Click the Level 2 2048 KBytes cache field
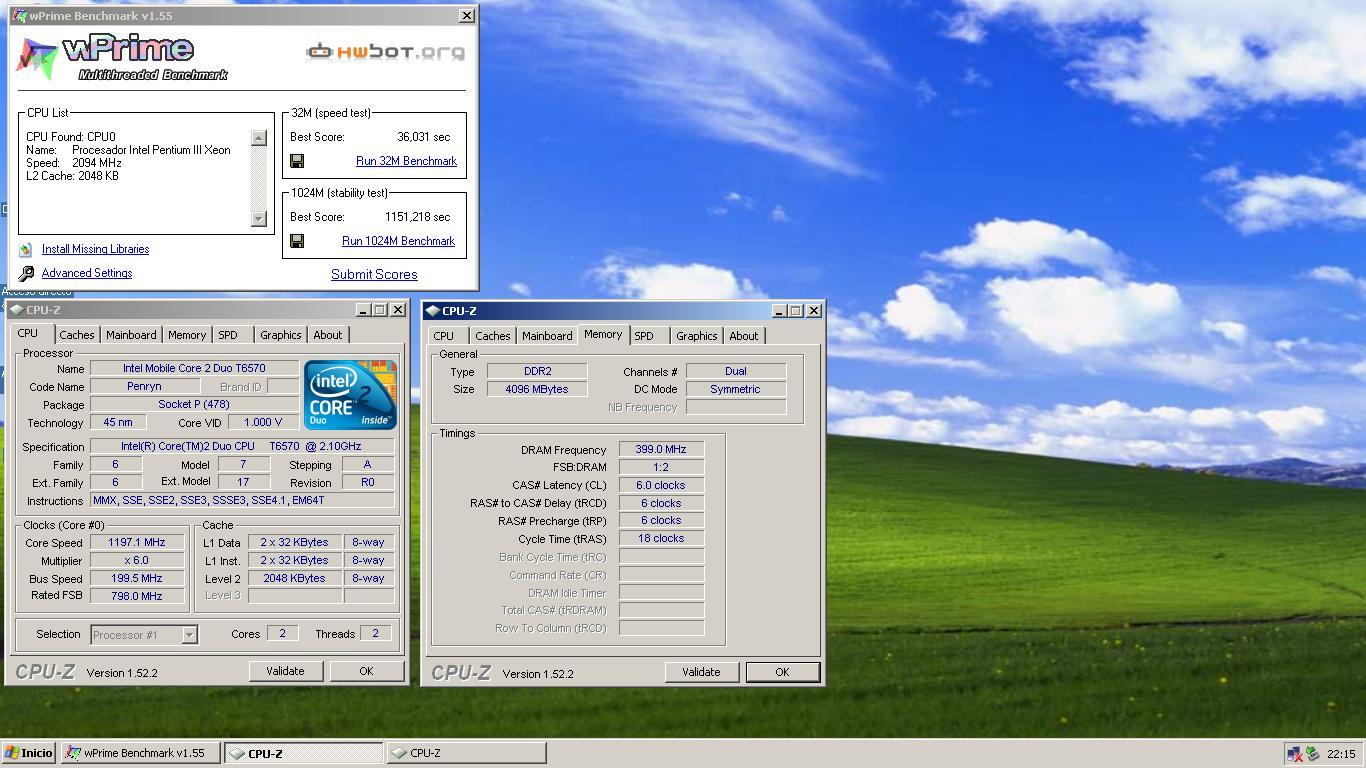Viewport: 1366px width, 768px height. click(294, 578)
